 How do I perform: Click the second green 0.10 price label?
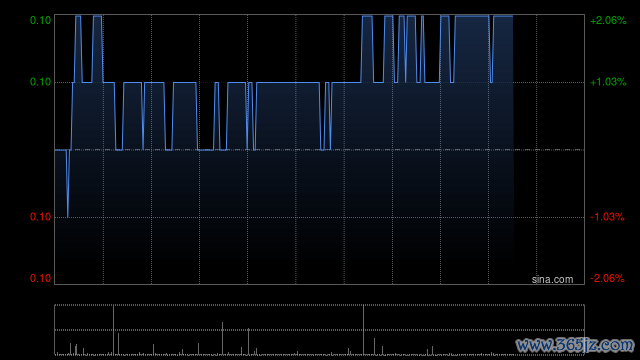(x=40, y=82)
